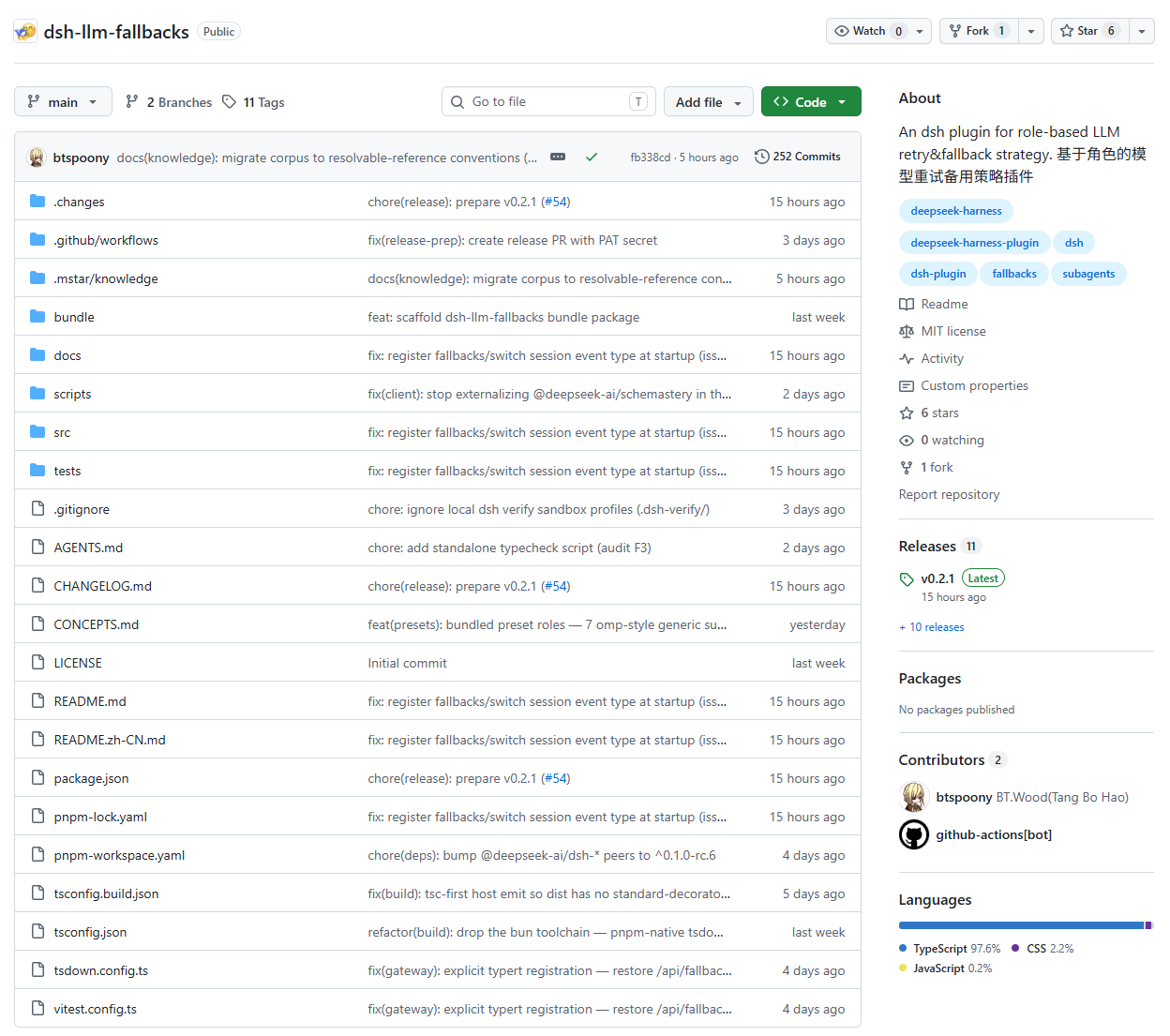Select the dsh-plugin topic tag
The height and width of the screenshot is (1036, 1170).
point(938,274)
